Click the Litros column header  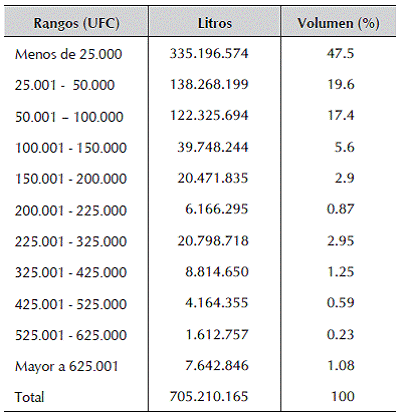tap(215, 23)
